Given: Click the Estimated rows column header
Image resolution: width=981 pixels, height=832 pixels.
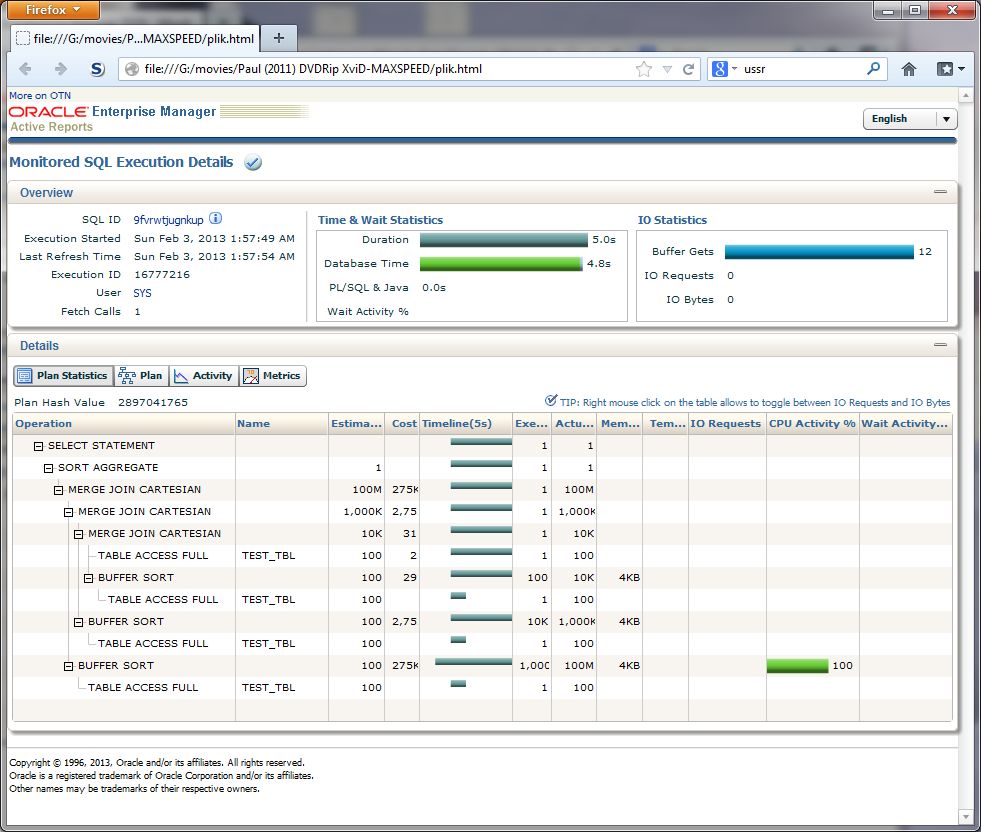Looking at the screenshot, I should [357, 424].
